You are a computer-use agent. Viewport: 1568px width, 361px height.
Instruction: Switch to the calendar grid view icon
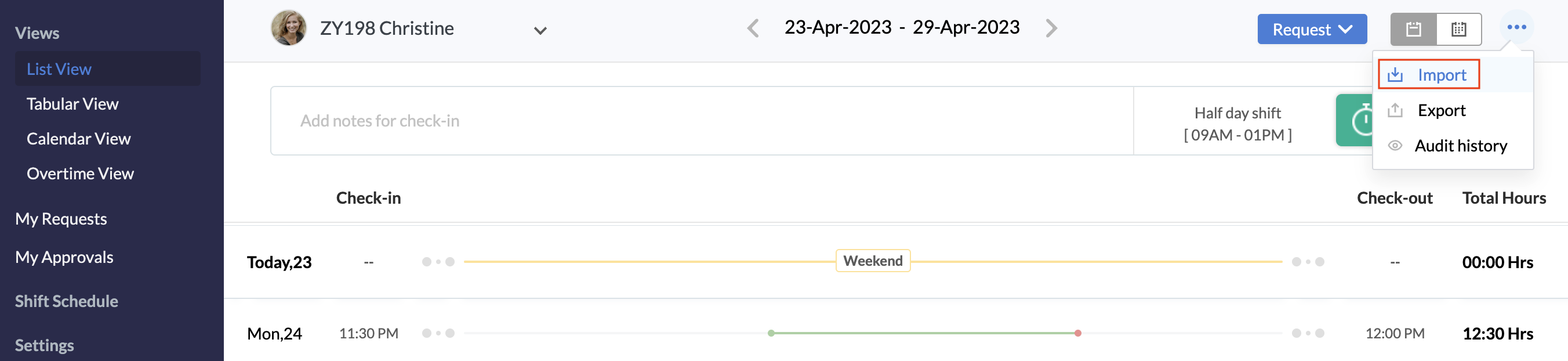[x=1458, y=29]
